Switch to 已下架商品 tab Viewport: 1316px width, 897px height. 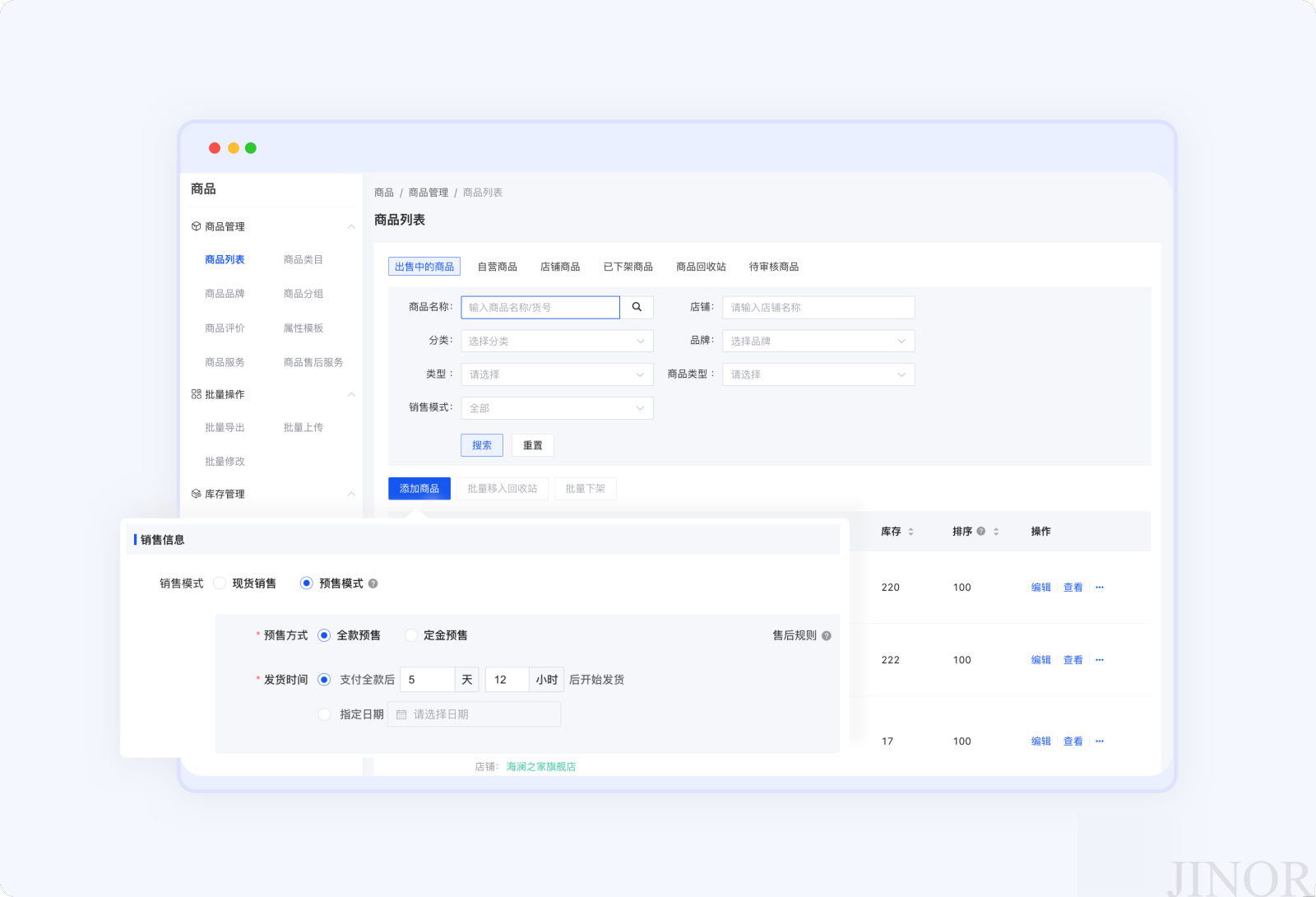[628, 267]
